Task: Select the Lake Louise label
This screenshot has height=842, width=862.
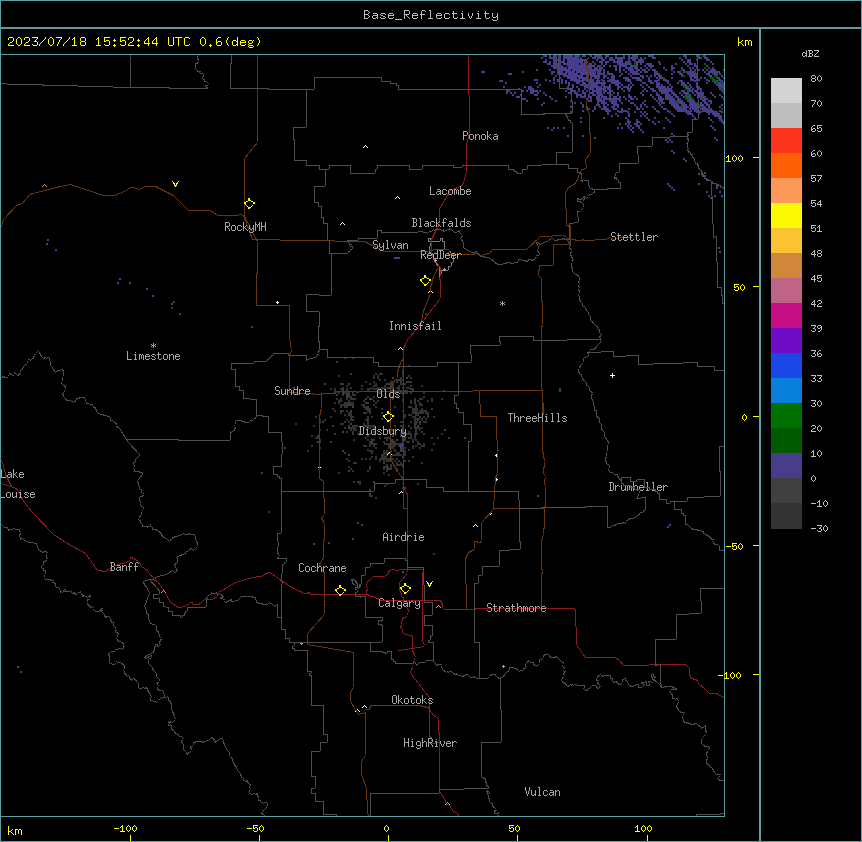Action: [18, 484]
